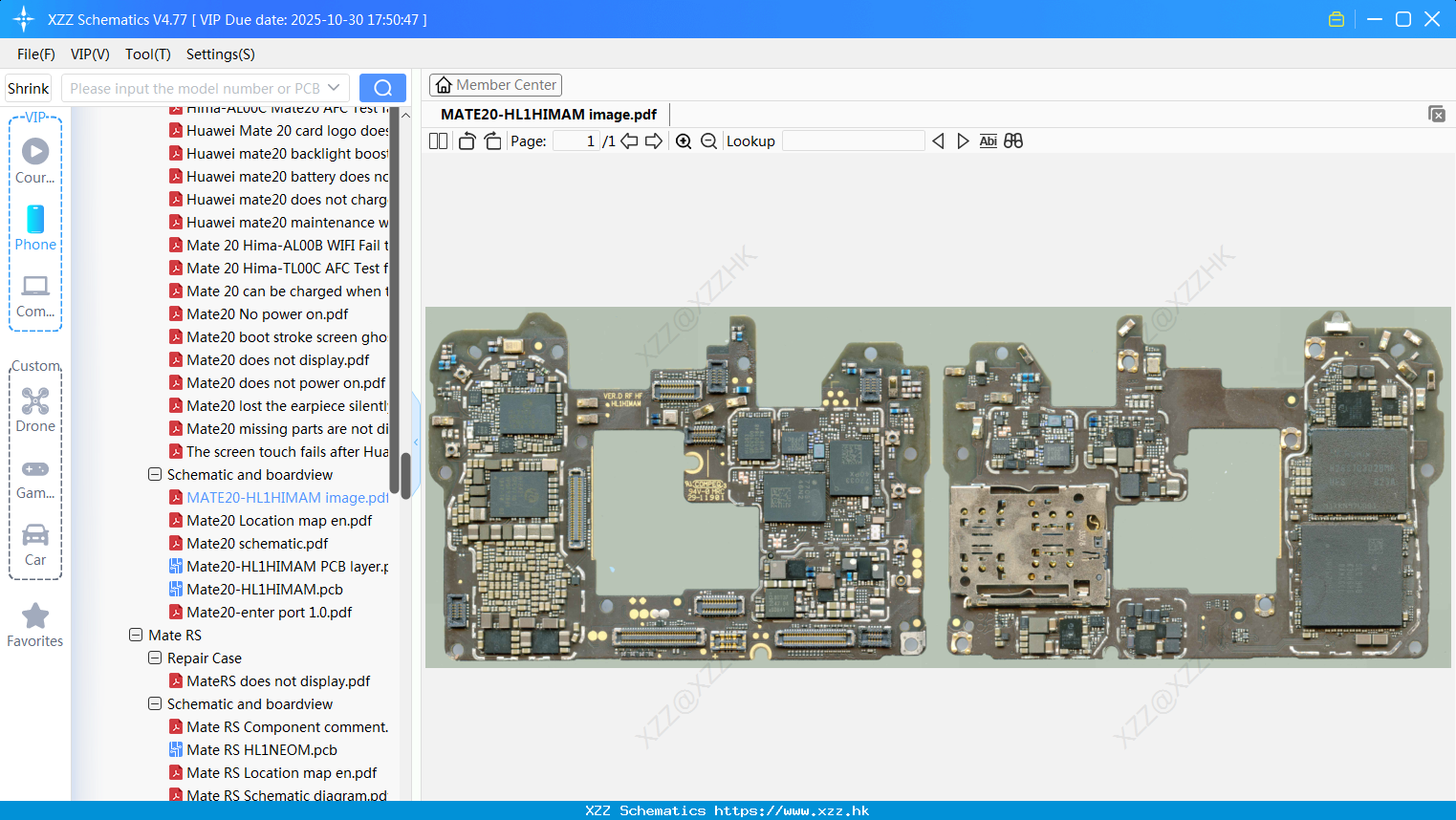This screenshot has width=1456, height=820.
Task: Rotate page counterclockwise
Action: click(467, 141)
